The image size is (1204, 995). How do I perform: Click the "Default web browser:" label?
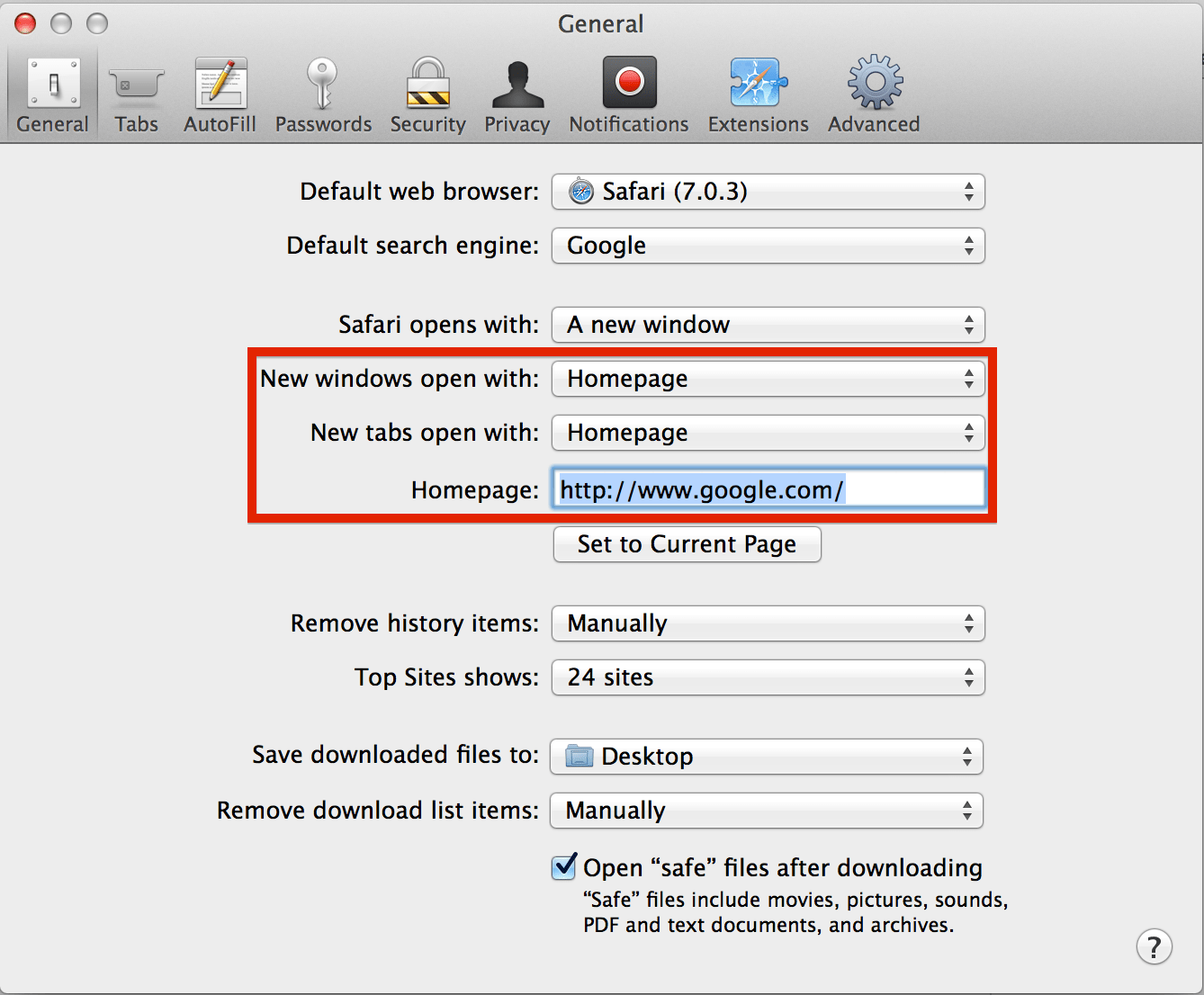coord(419,192)
